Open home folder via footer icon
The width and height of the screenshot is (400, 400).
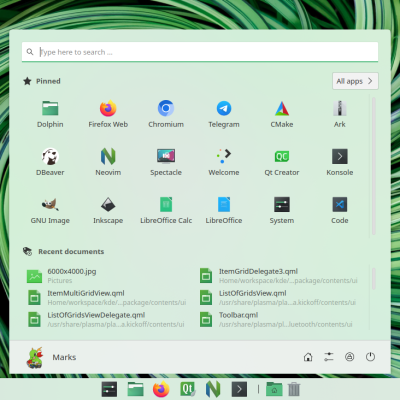(x=308, y=357)
